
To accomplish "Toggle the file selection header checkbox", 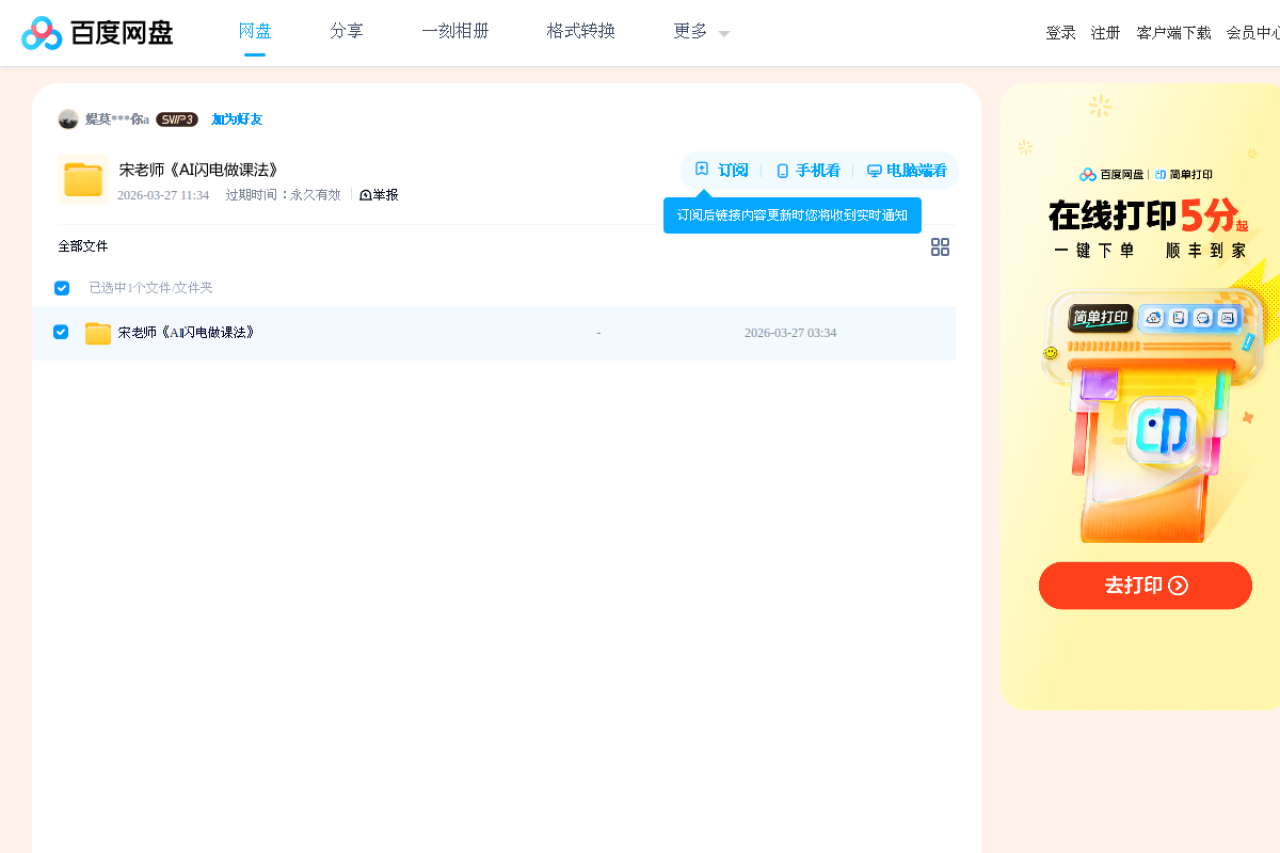I will click(x=61, y=288).
